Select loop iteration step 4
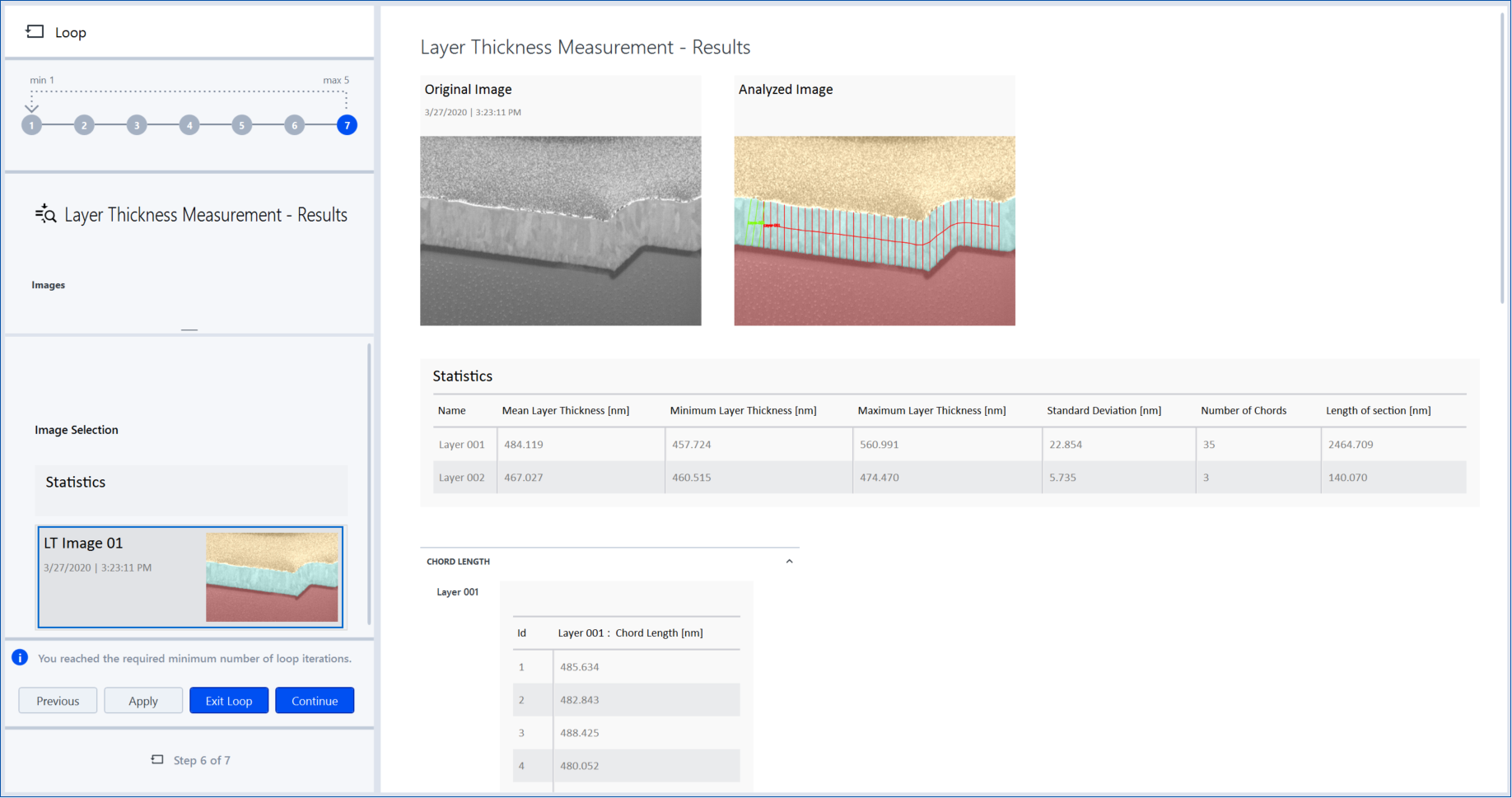The width and height of the screenshot is (1512, 798). (x=189, y=124)
